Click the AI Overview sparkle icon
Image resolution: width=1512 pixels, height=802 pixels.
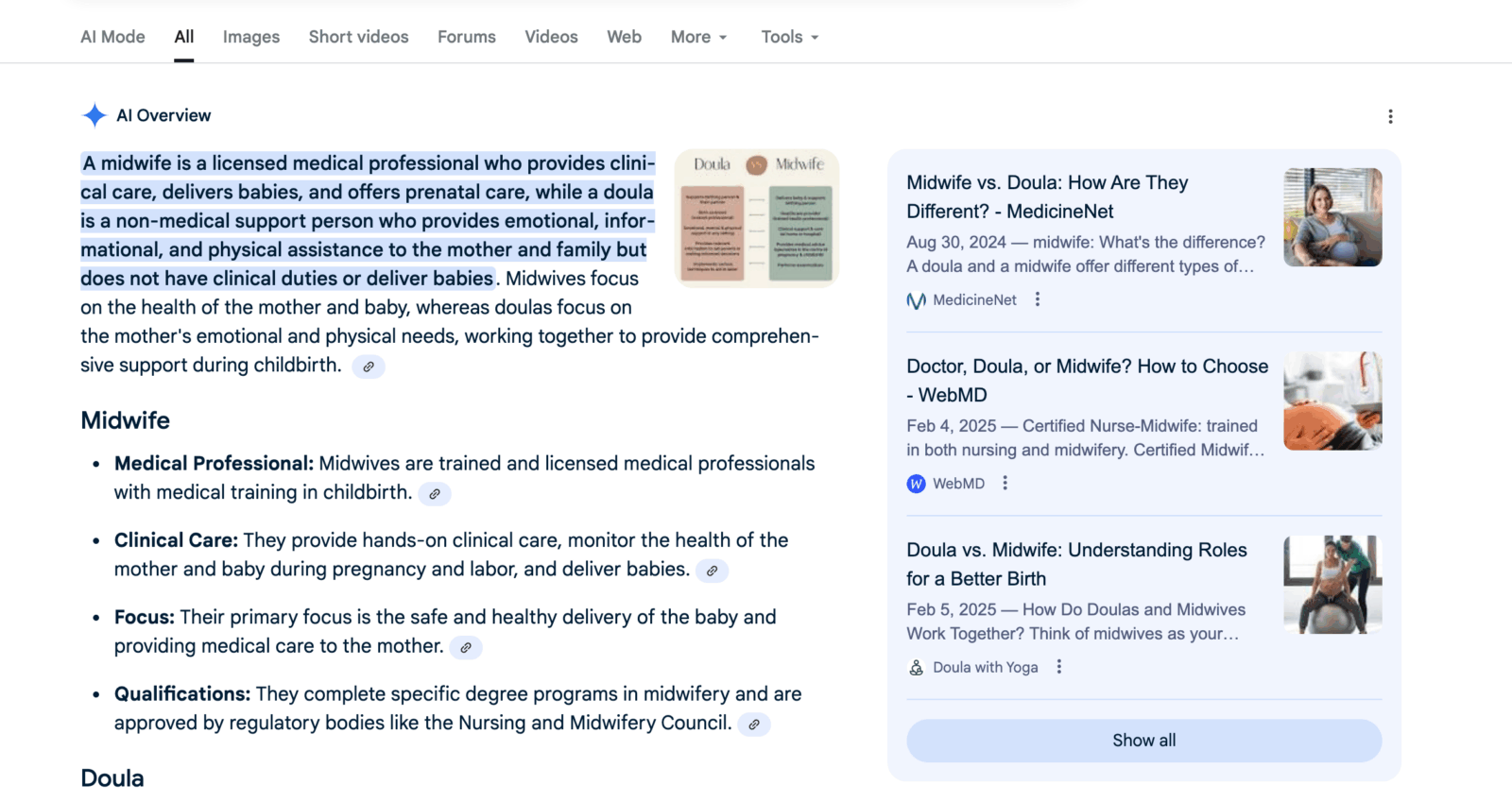[94, 115]
